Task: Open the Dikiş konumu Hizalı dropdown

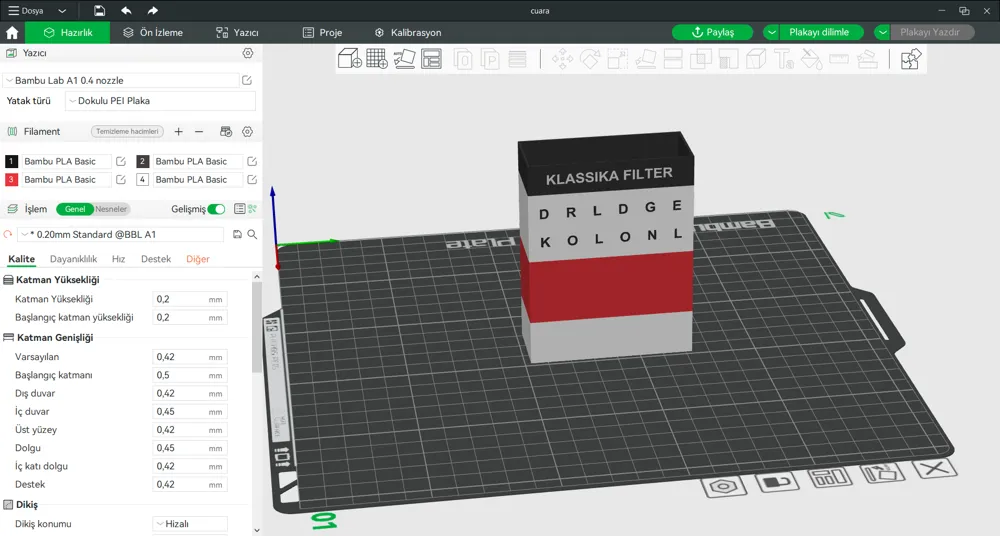Action: tap(190, 524)
